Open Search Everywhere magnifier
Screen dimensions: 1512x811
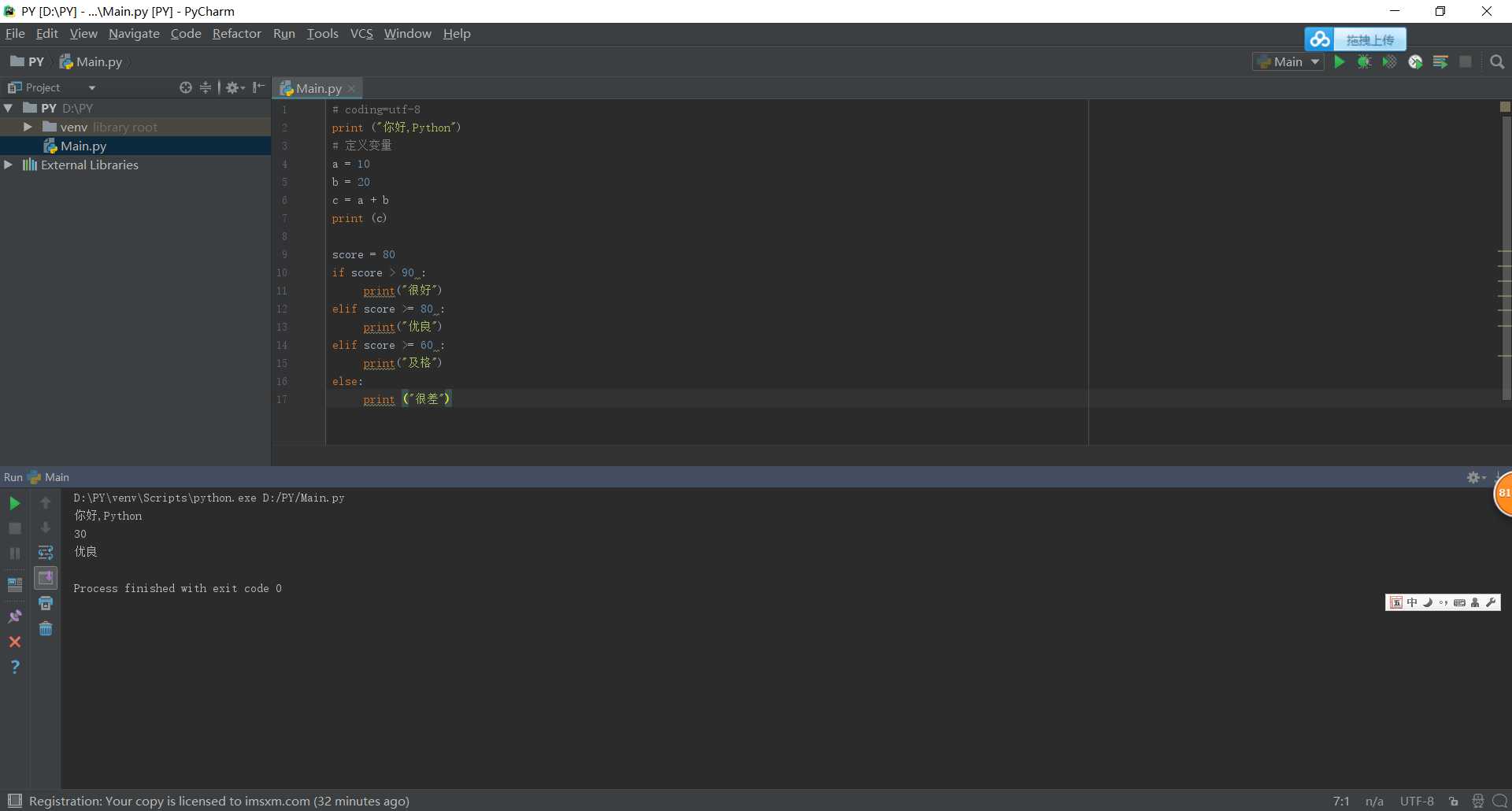click(1497, 62)
